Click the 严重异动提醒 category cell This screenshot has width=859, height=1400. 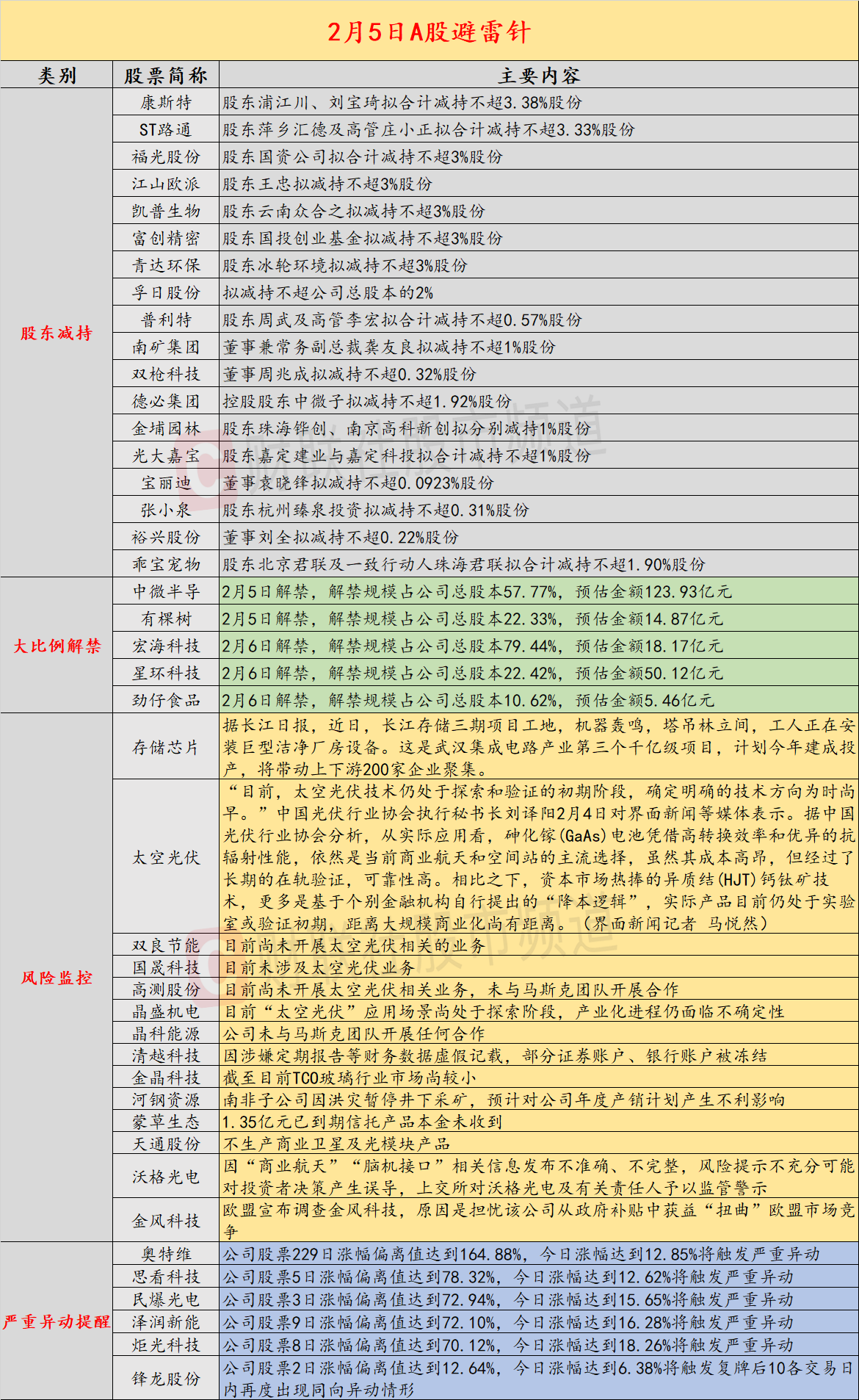[57, 1321]
